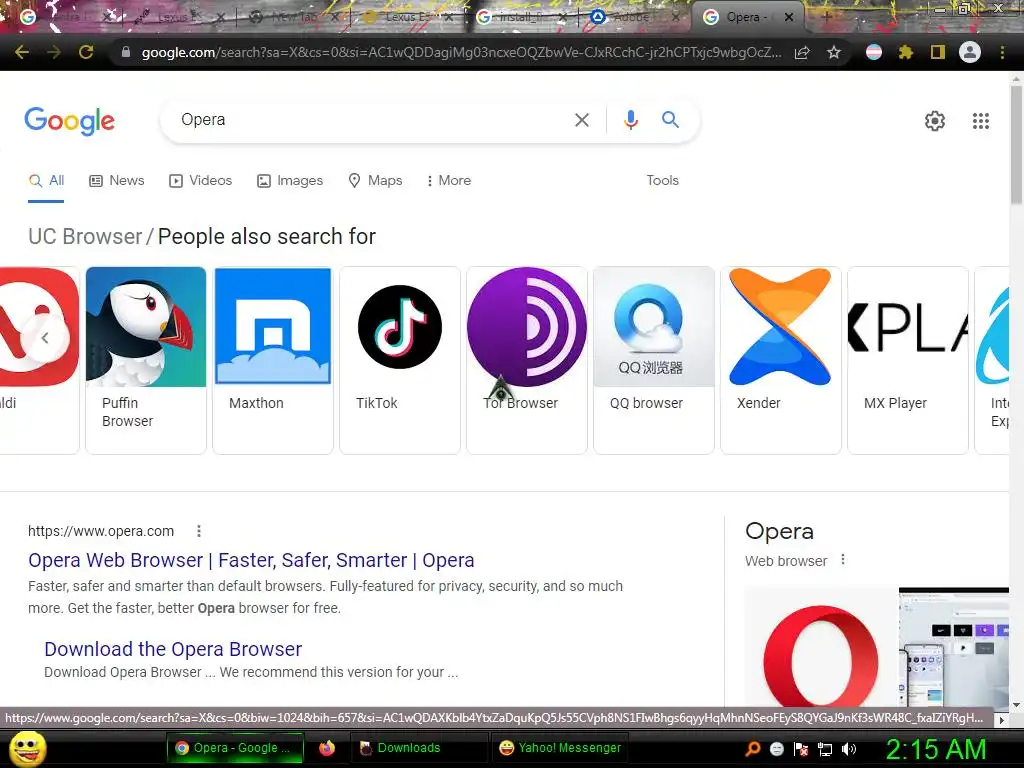Open the Tor Browser card
This screenshot has height=768, width=1024.
[526, 360]
